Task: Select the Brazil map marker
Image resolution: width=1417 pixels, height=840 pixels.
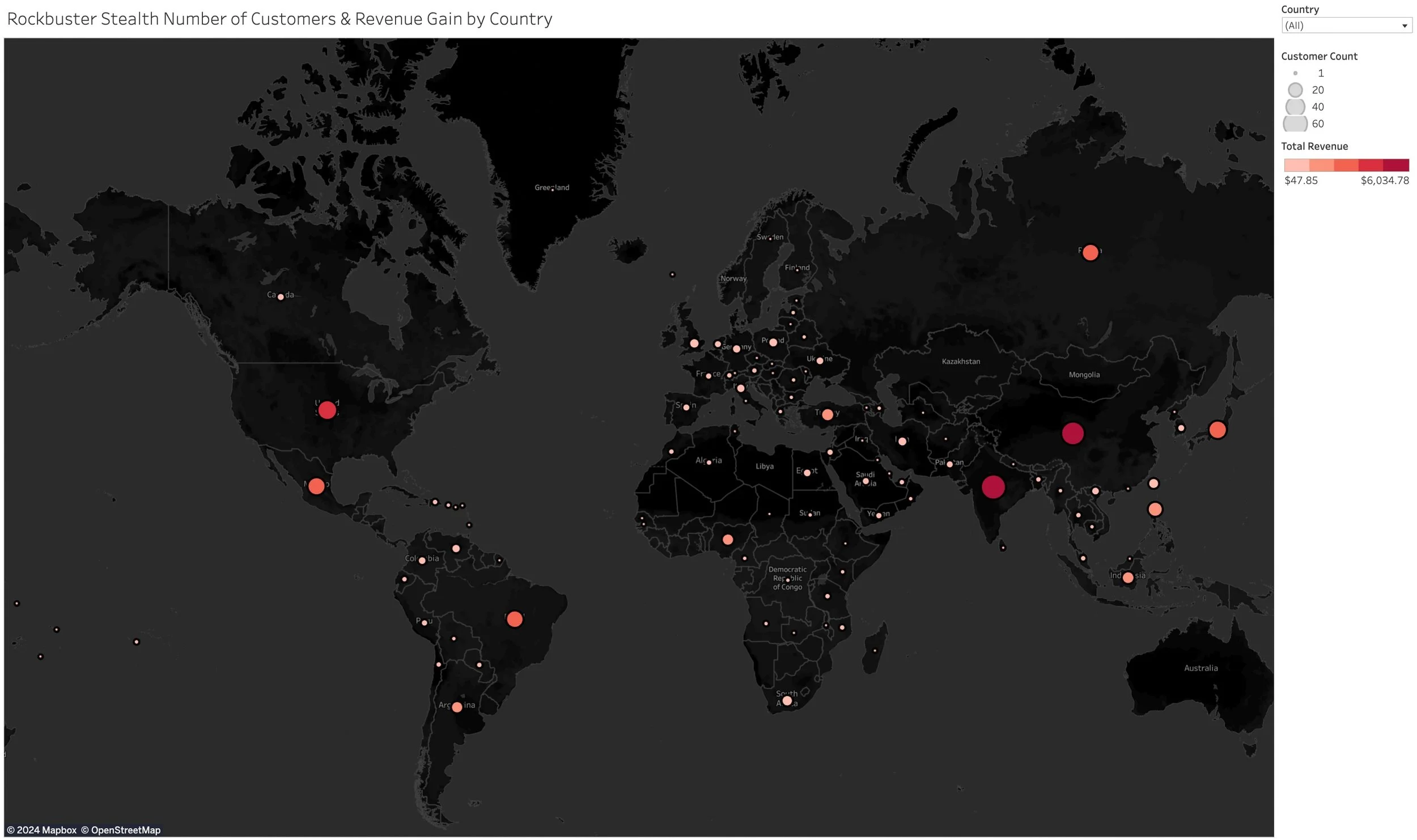Action: [515, 619]
